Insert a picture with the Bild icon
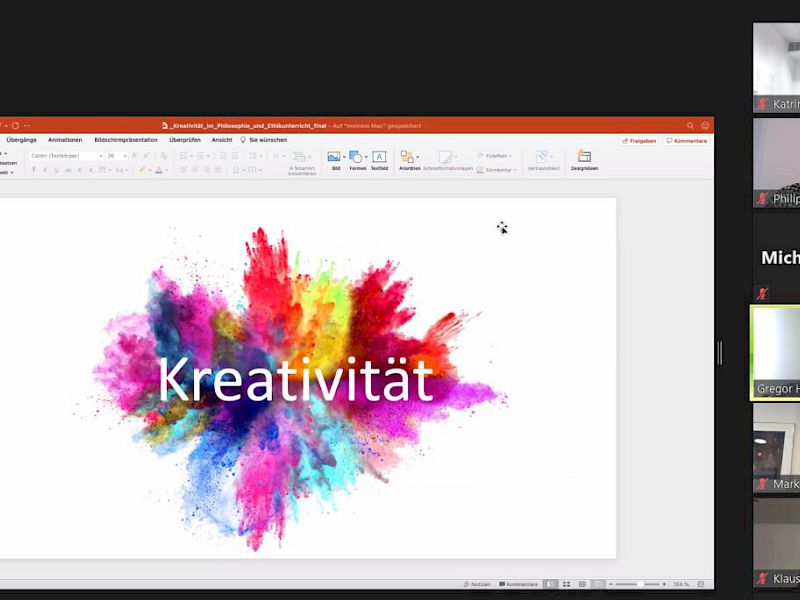The height and width of the screenshot is (600, 800). (334, 158)
